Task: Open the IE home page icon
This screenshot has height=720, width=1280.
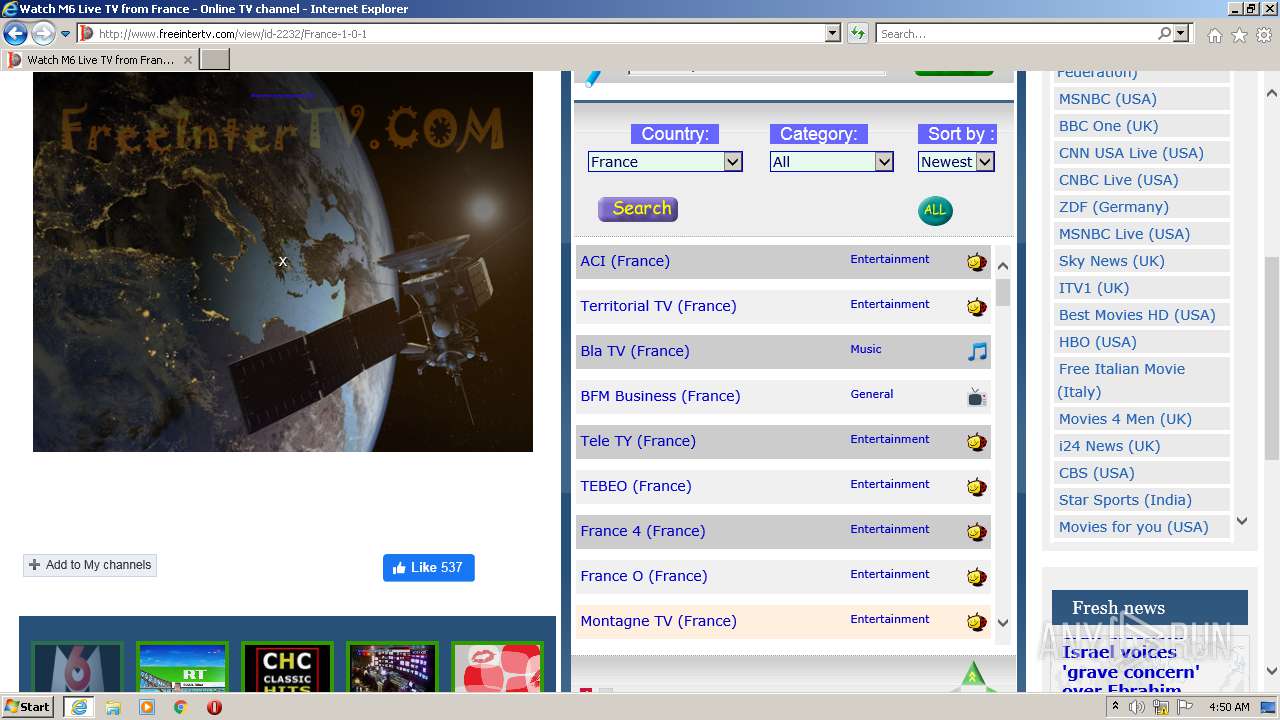Action: point(1214,35)
